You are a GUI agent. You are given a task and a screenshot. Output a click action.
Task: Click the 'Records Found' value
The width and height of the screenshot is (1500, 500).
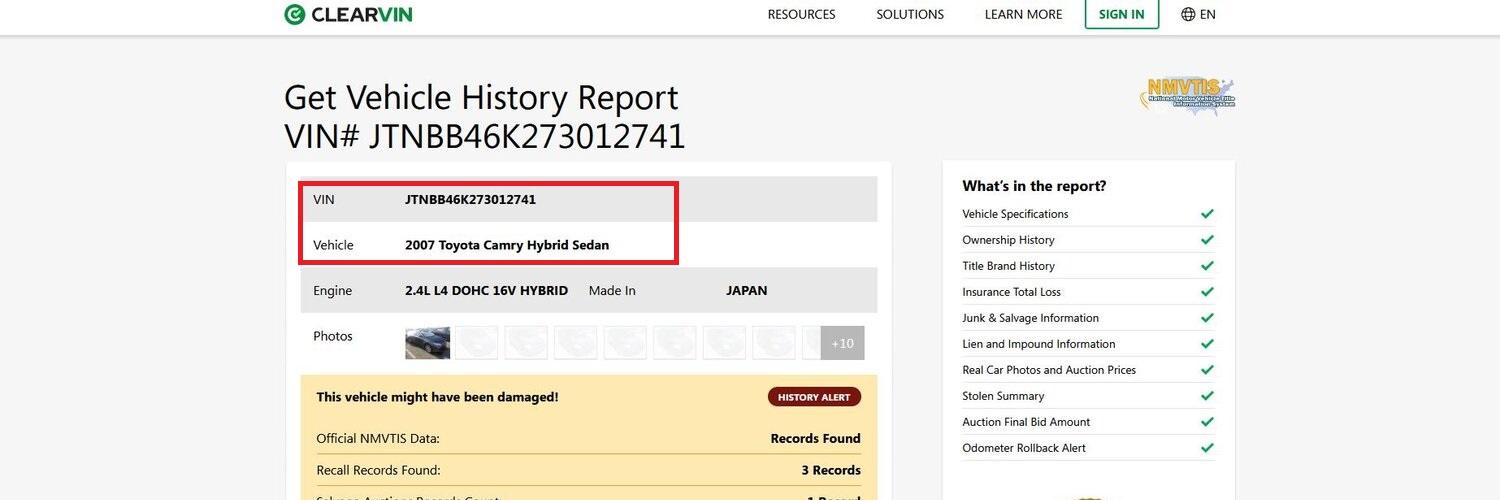click(815, 438)
